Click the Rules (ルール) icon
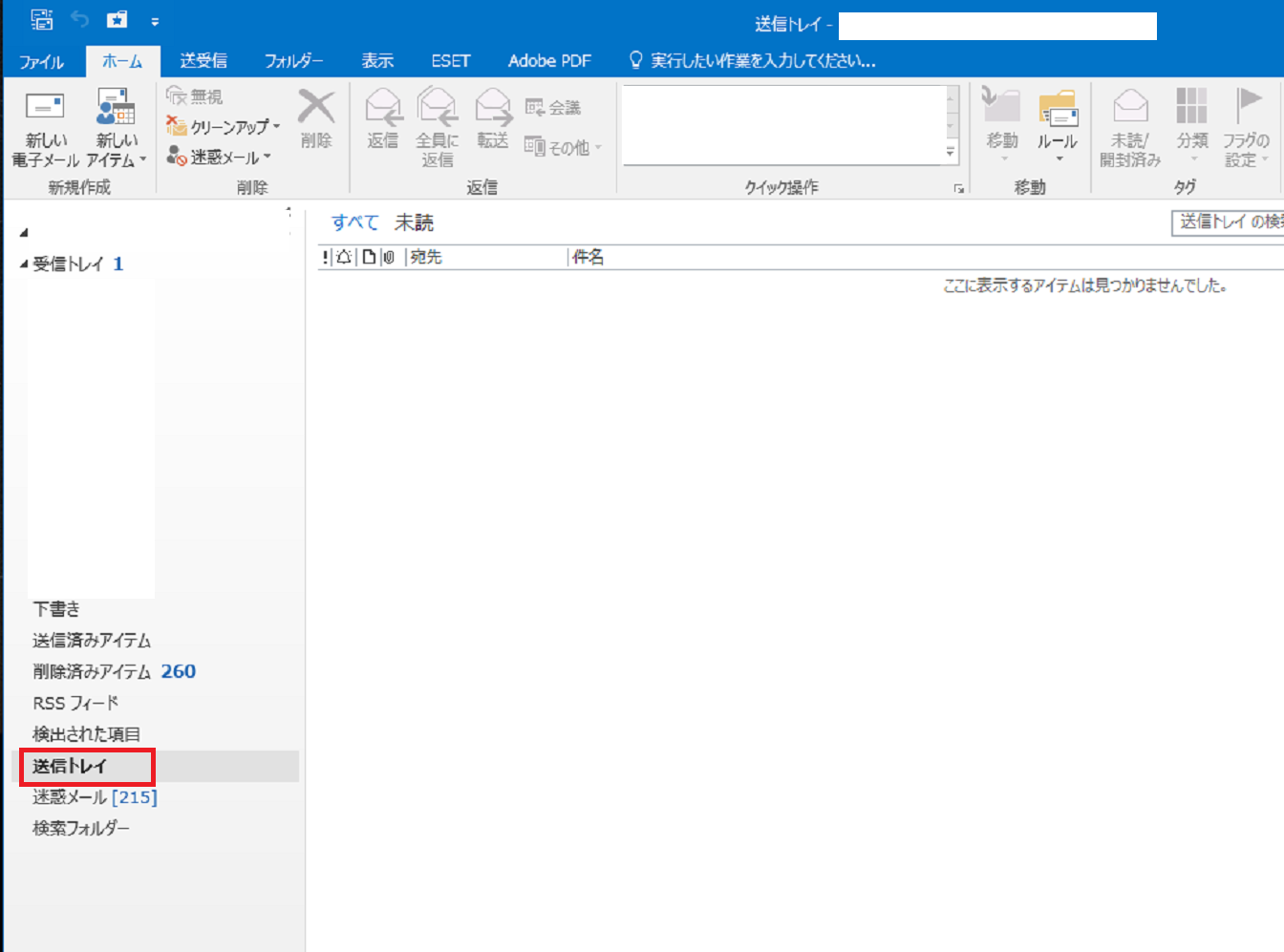The height and width of the screenshot is (952, 1284). [1058, 109]
